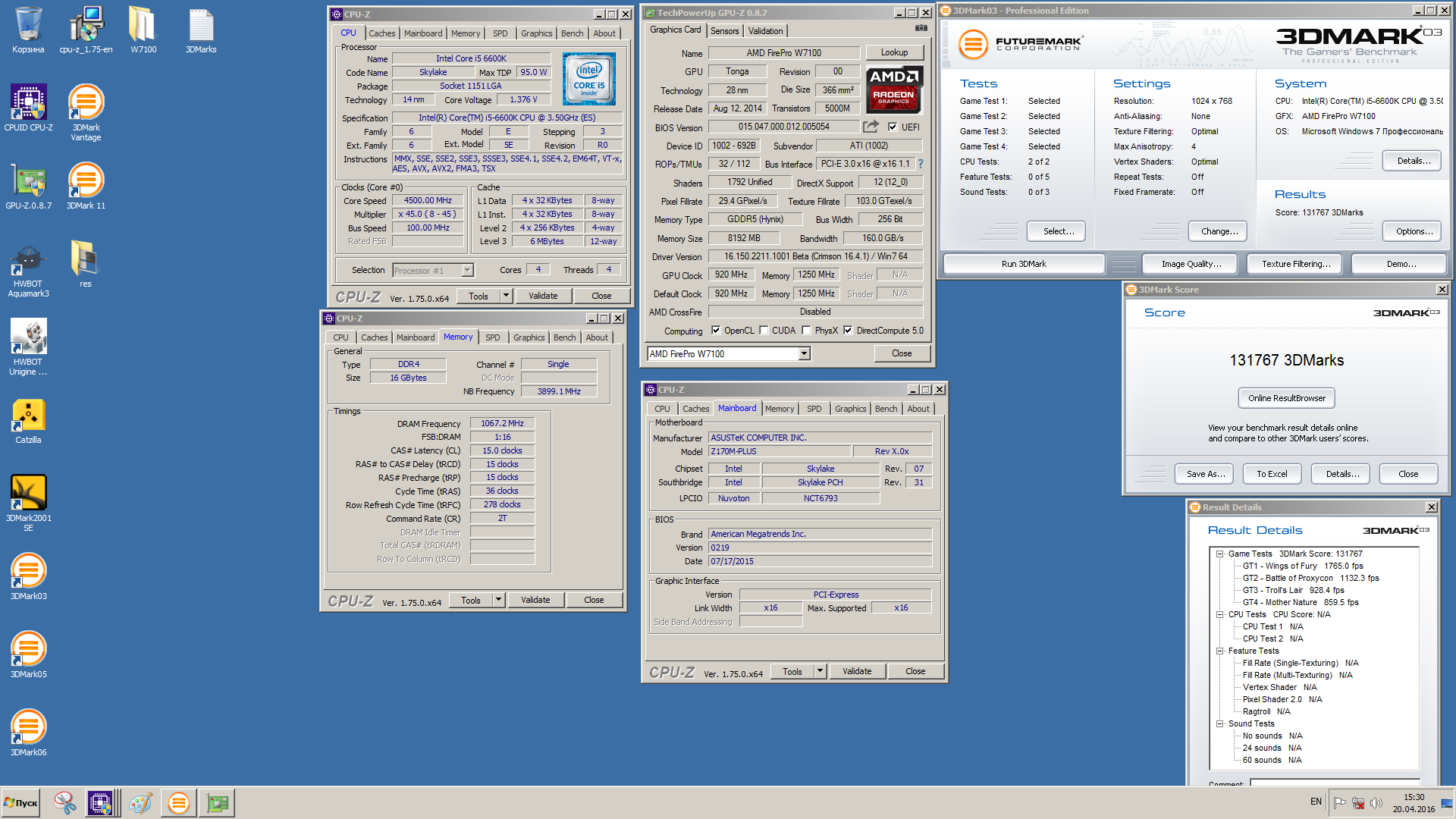Open Bench tab in top CPU-Z window
This screenshot has height=819, width=1456.
point(572,33)
